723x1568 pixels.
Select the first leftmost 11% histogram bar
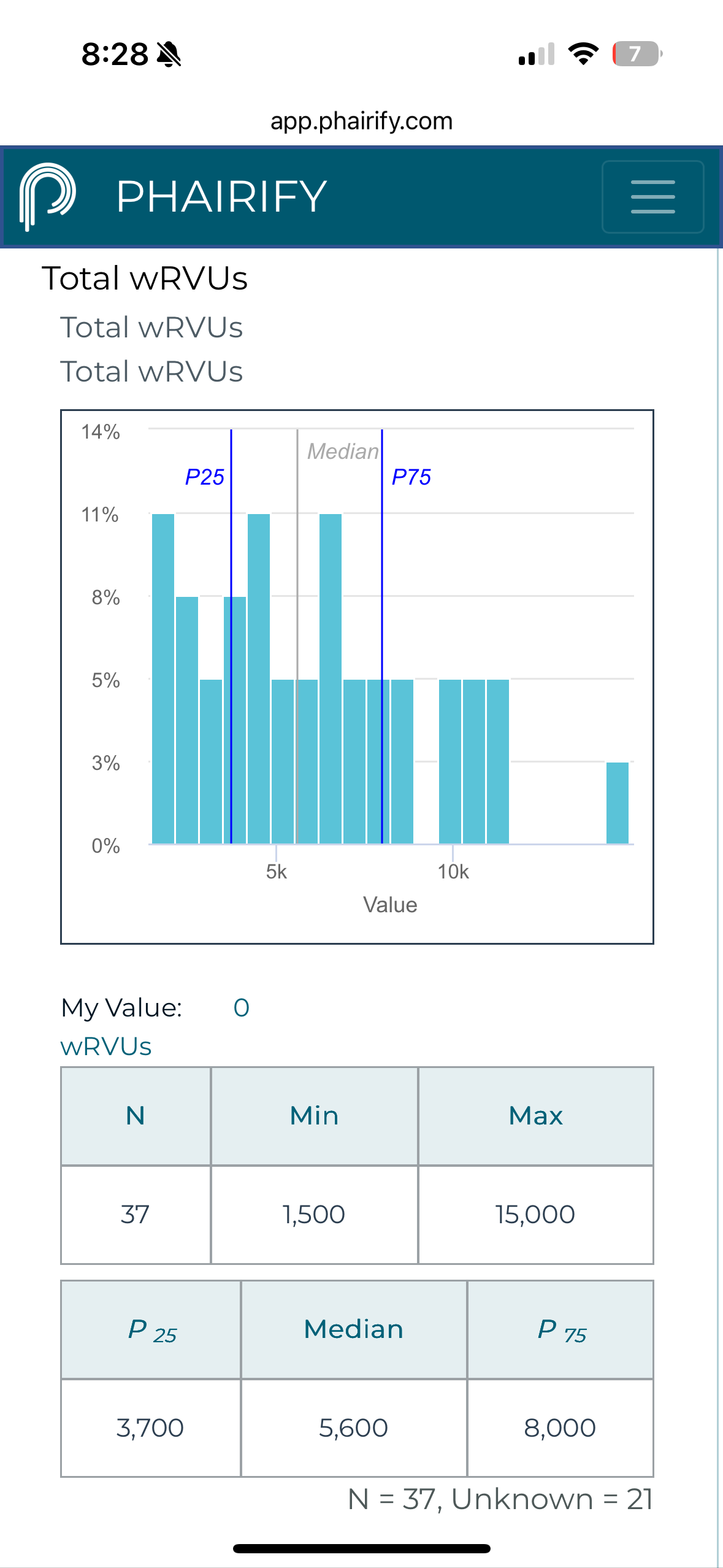(x=163, y=678)
